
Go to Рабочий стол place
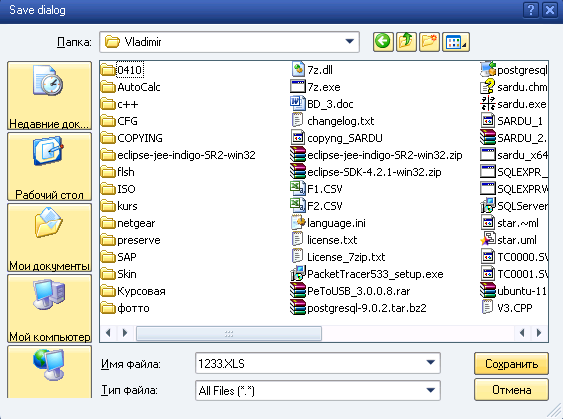[49, 167]
